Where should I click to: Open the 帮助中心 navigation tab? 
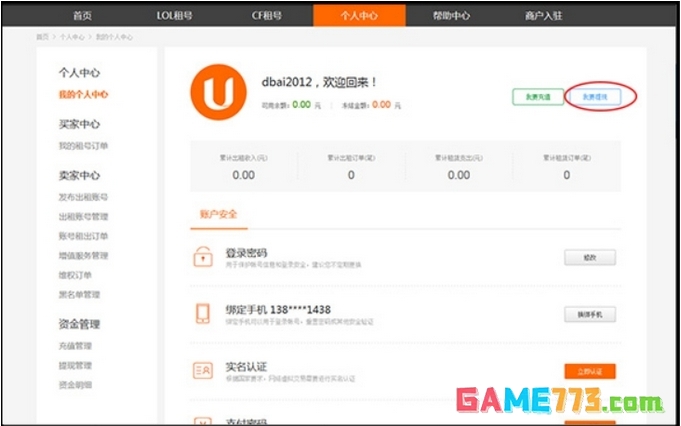(451, 16)
